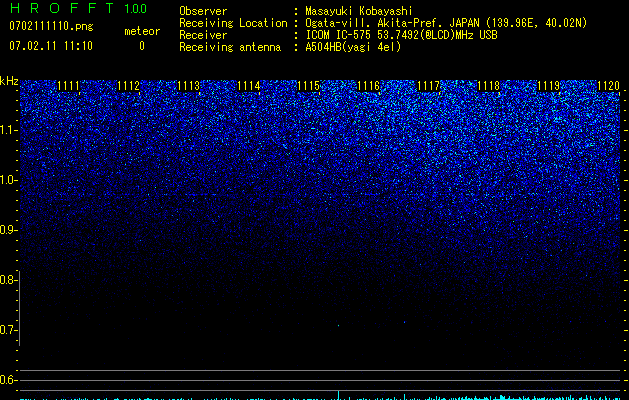
Task: Click the 1111 time marker
Action: pyautogui.click(x=69, y=85)
